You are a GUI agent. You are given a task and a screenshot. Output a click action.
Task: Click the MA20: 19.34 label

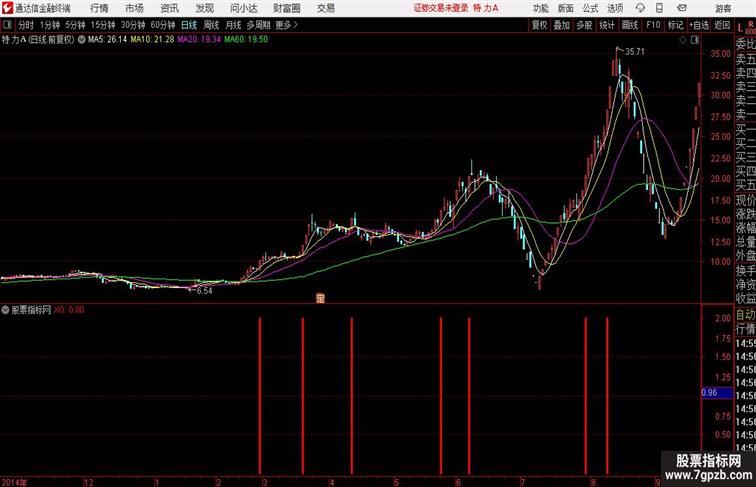(199, 40)
